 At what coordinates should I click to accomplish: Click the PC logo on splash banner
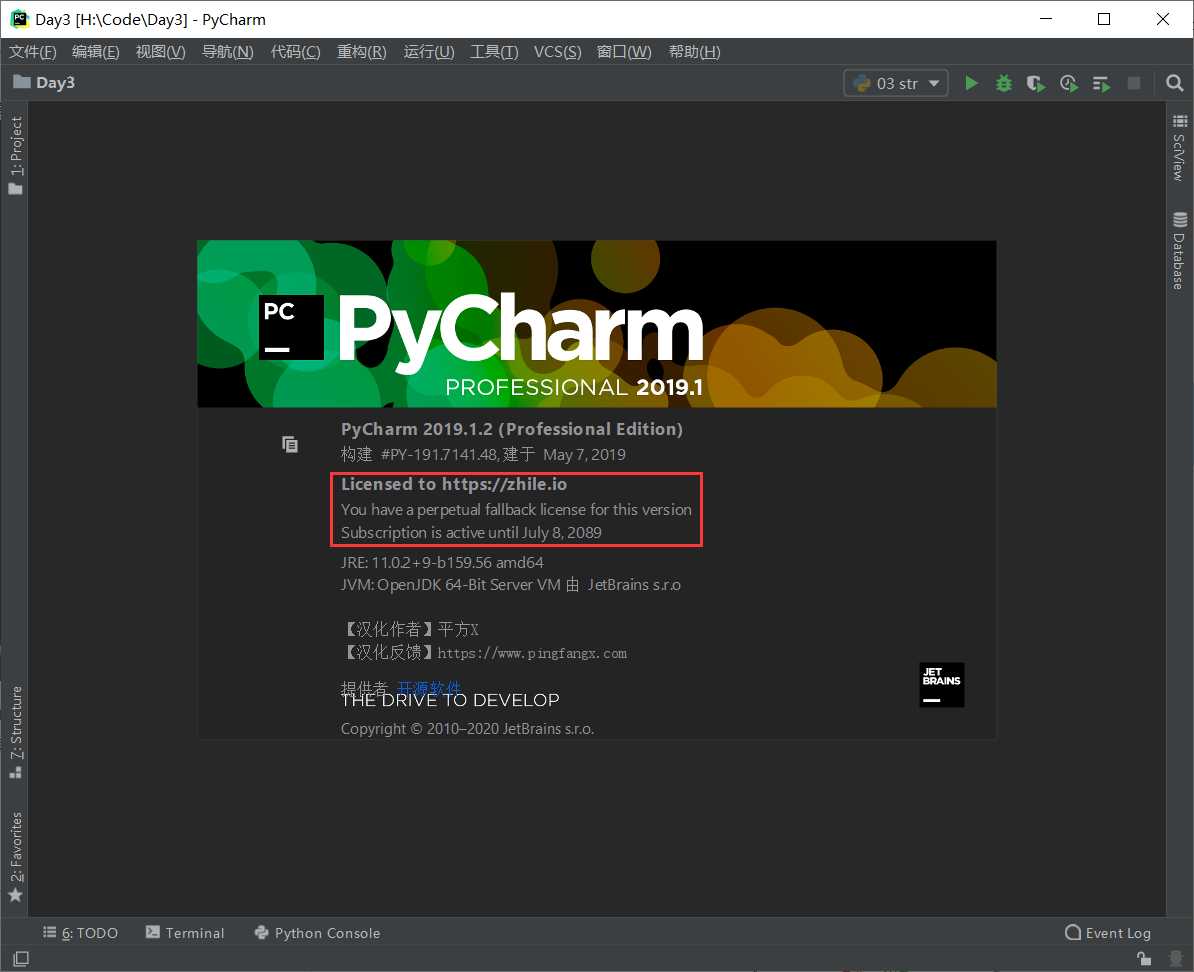click(291, 328)
